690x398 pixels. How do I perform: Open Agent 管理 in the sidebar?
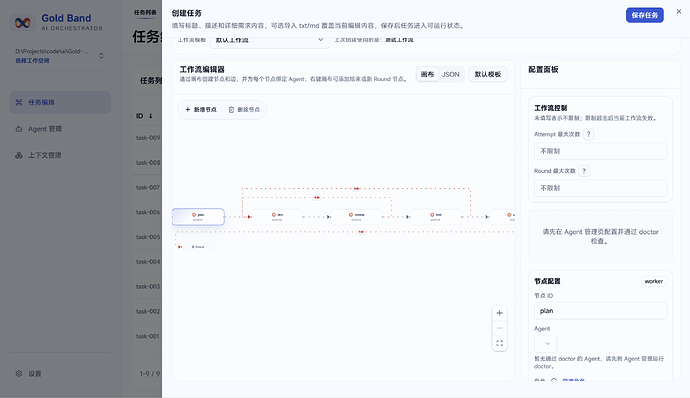(60, 129)
